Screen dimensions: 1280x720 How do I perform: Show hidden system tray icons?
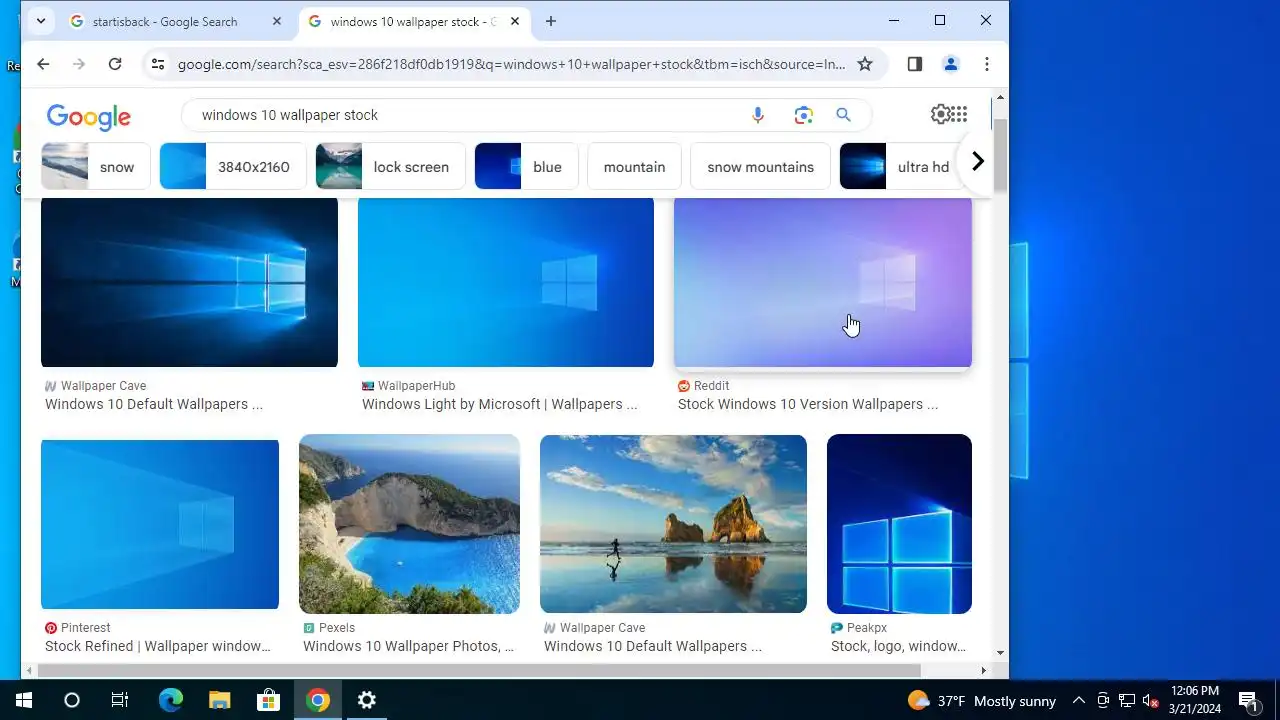(x=1079, y=701)
